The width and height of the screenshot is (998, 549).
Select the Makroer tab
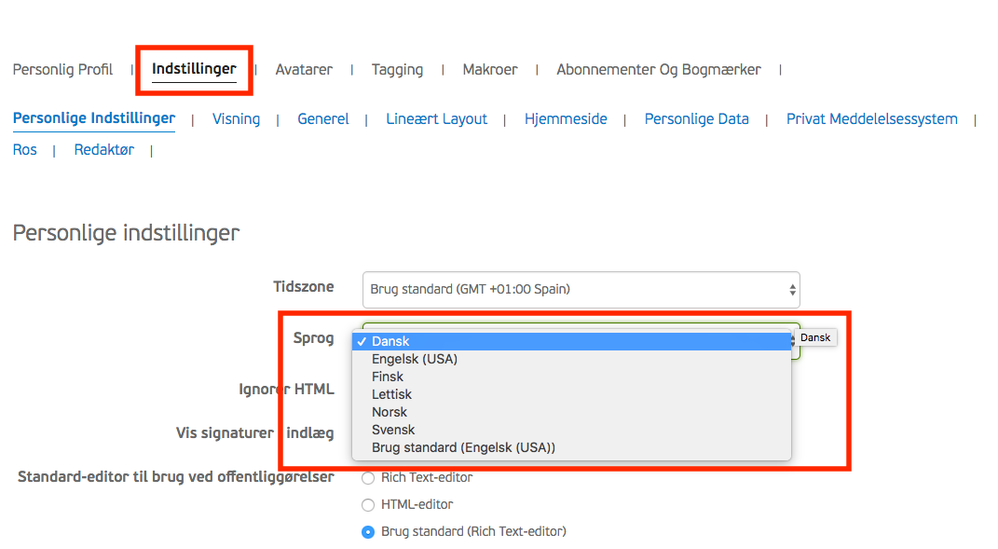[x=490, y=70]
